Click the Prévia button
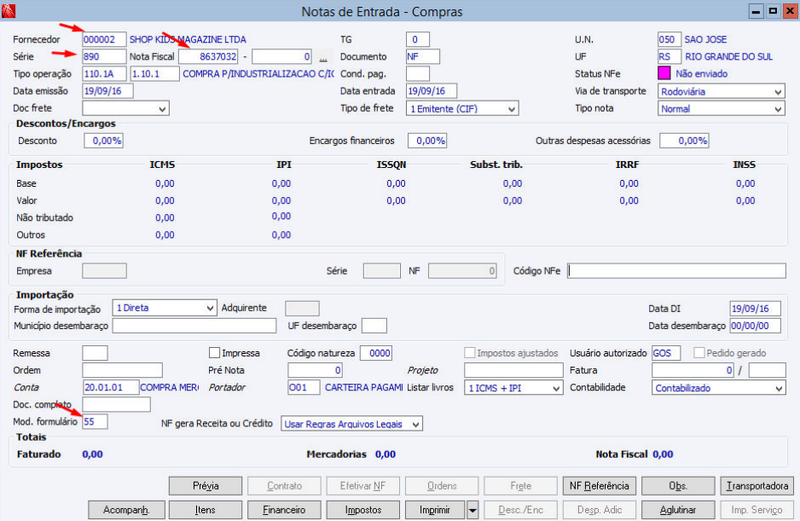The image size is (800, 521). [206, 486]
